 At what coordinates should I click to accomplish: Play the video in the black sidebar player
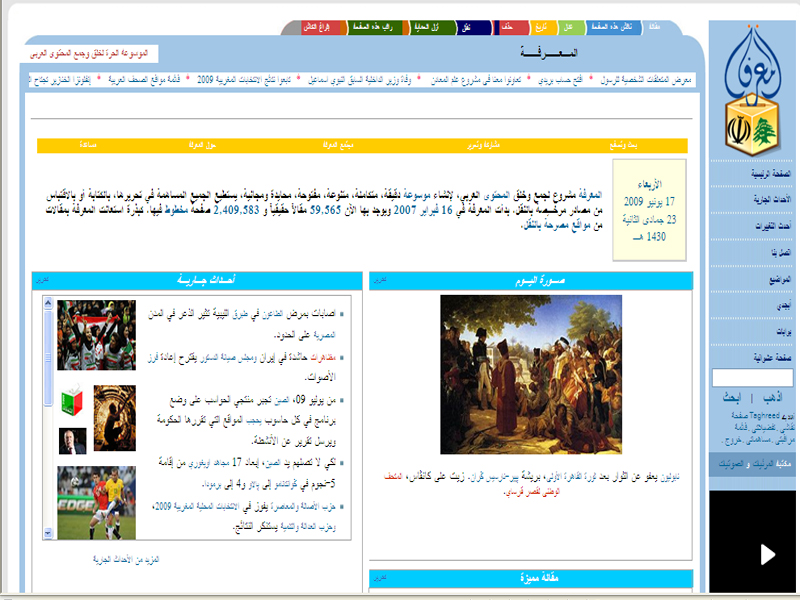pos(767,555)
